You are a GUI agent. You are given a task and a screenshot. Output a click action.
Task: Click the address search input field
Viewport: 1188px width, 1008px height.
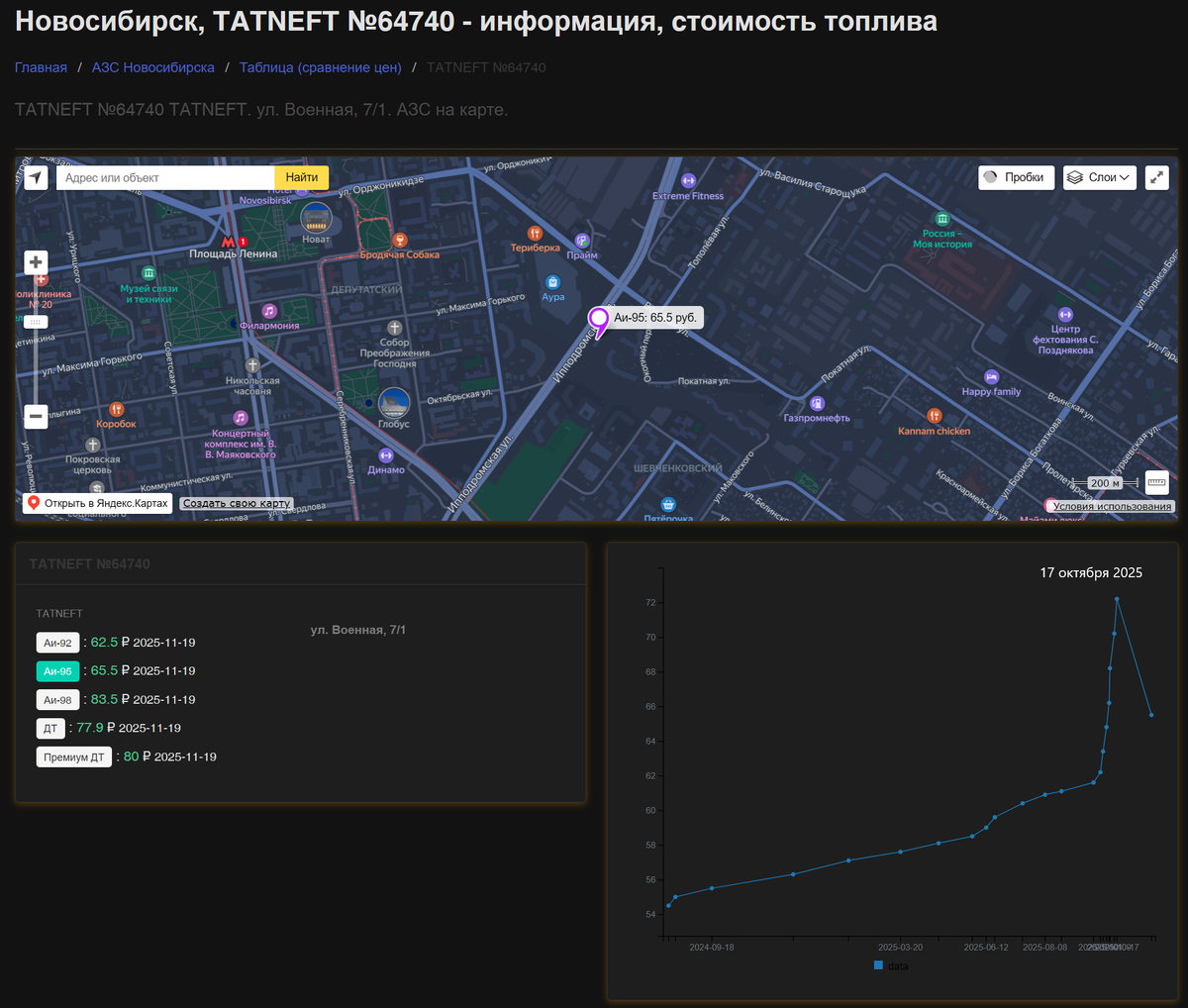click(x=165, y=177)
